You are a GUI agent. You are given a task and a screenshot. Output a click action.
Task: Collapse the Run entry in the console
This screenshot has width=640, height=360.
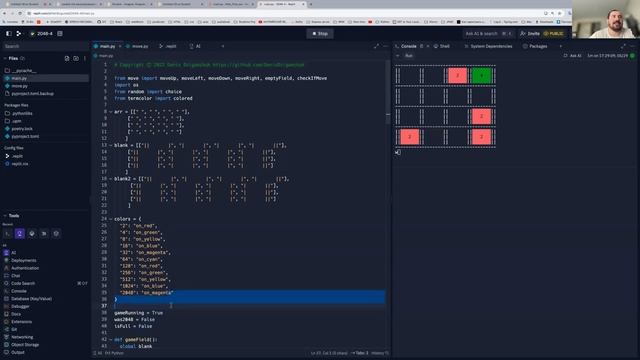[398, 56]
